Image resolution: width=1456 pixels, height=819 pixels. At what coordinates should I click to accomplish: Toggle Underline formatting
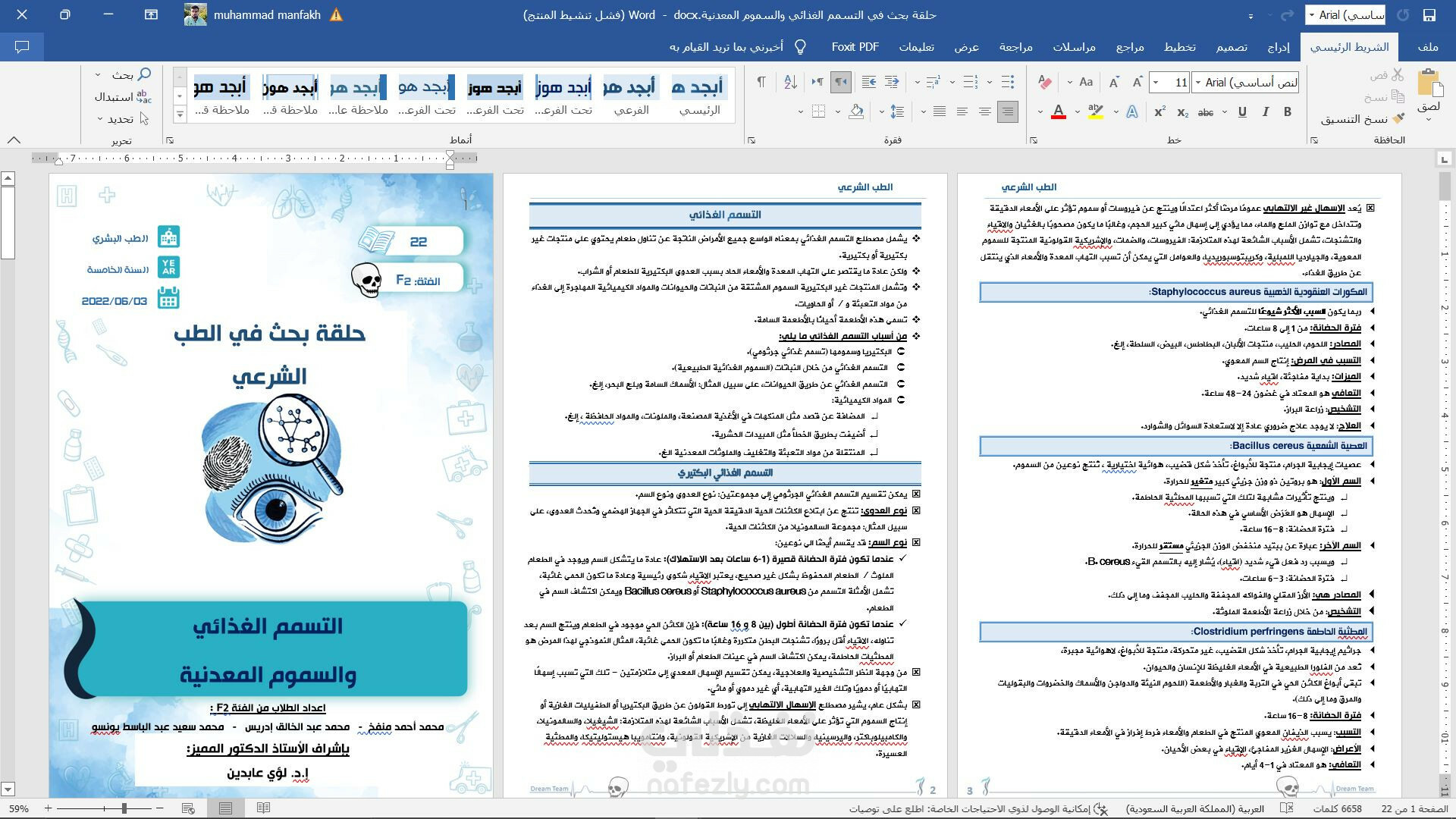1242,112
